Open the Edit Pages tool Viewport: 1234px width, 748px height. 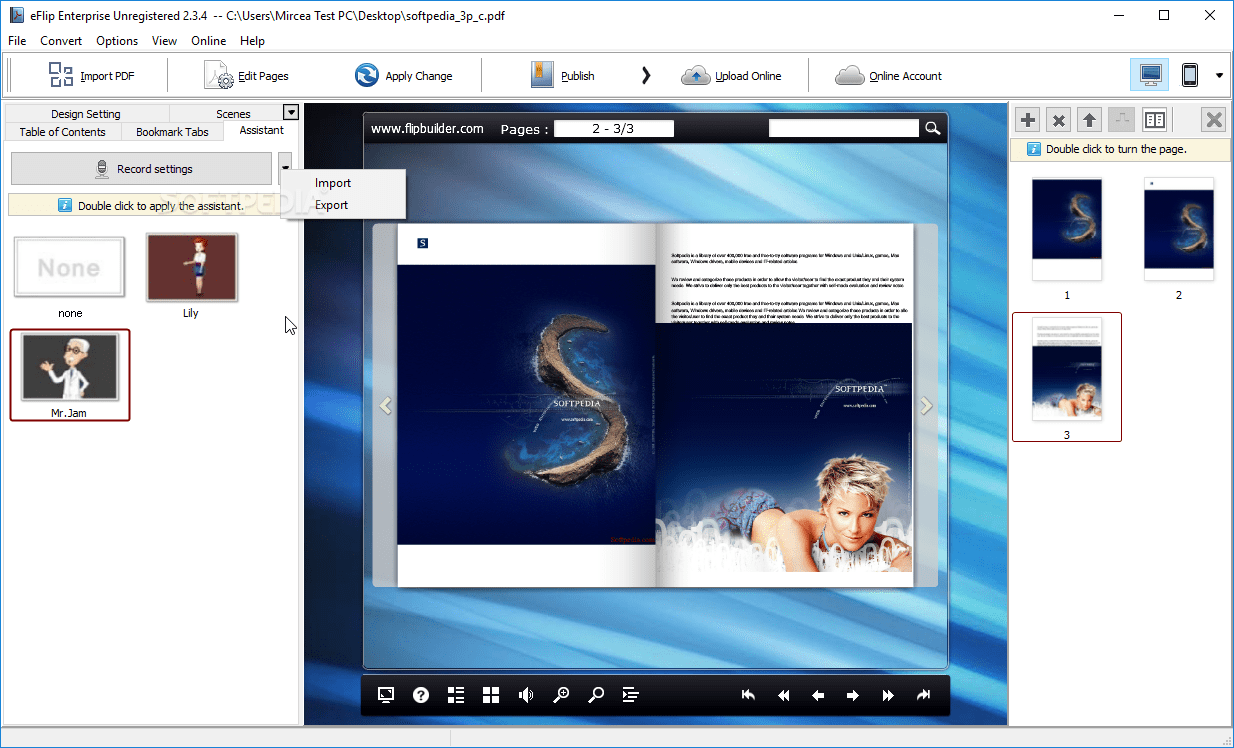[246, 76]
